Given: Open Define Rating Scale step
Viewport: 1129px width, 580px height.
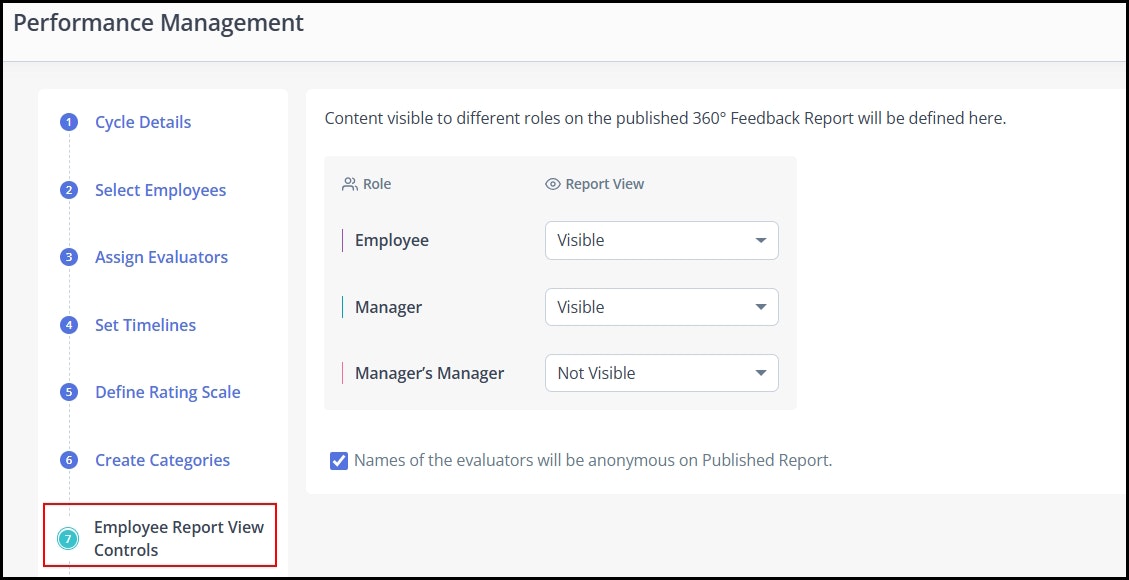Looking at the screenshot, I should (168, 392).
